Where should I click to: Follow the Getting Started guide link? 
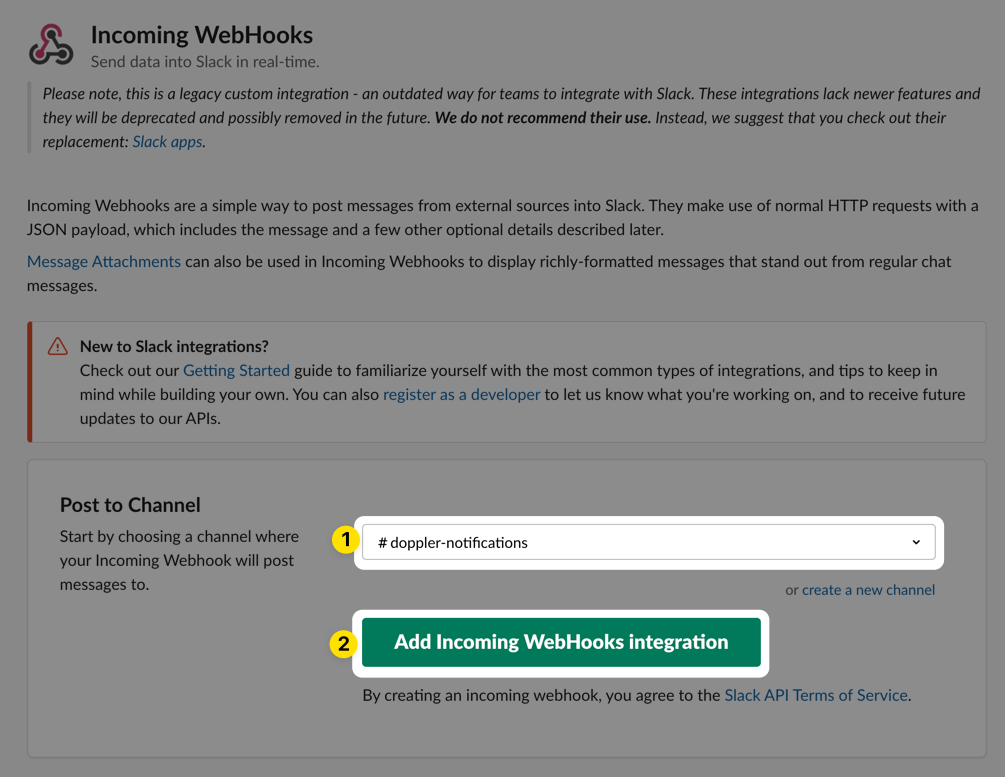click(237, 371)
